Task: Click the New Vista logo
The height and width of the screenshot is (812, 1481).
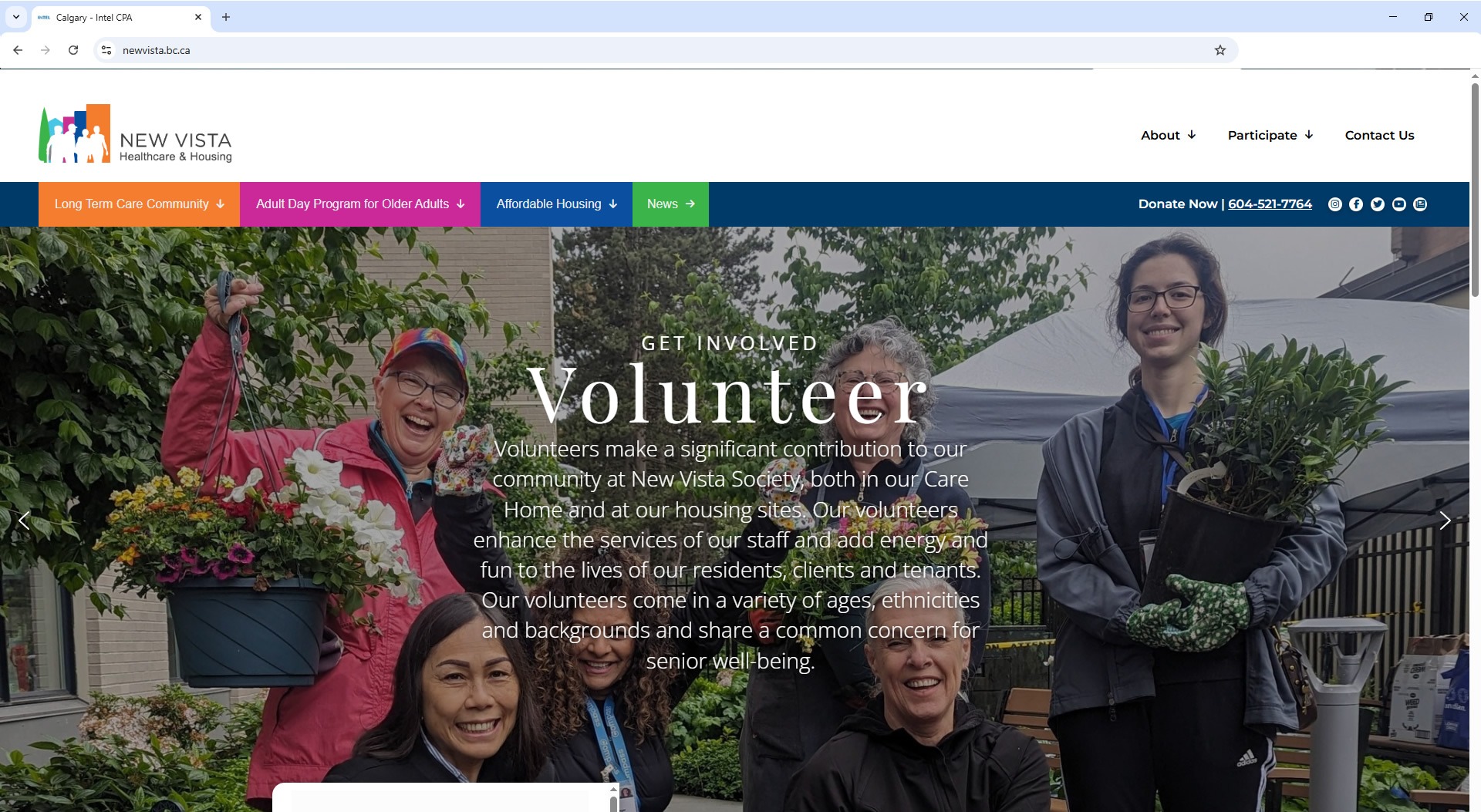Action: click(x=135, y=134)
